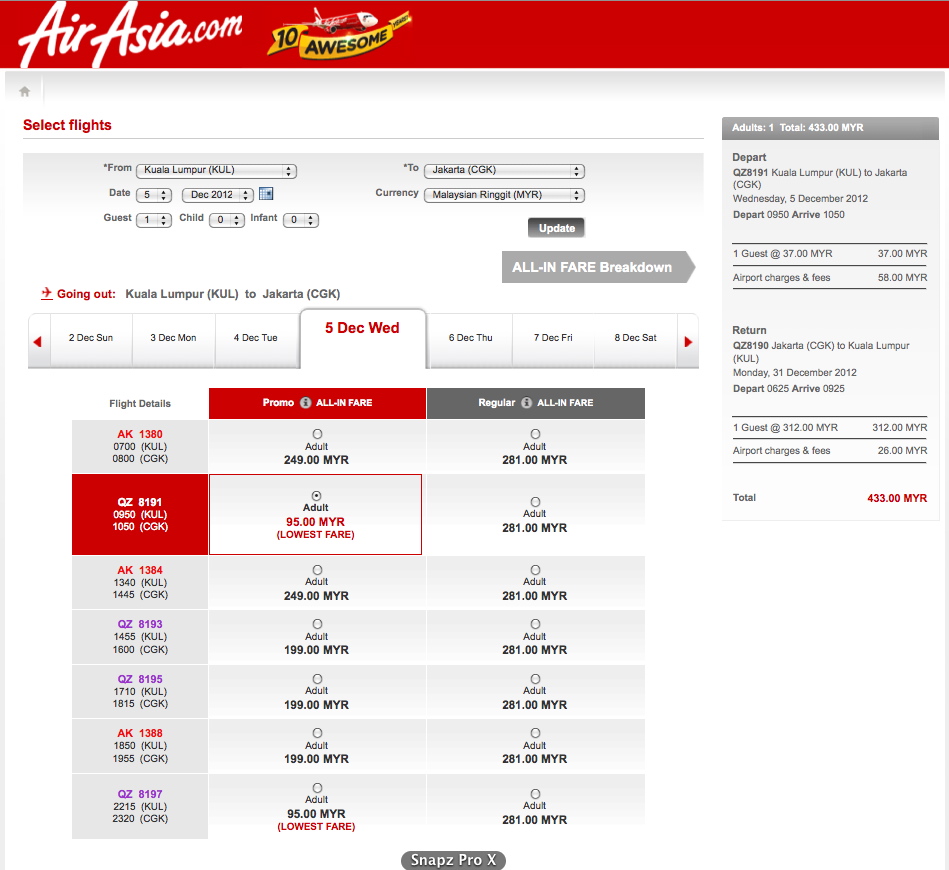The width and height of the screenshot is (949, 870).
Task: Select AK 1384 promo fare radio button
Action: (317, 570)
